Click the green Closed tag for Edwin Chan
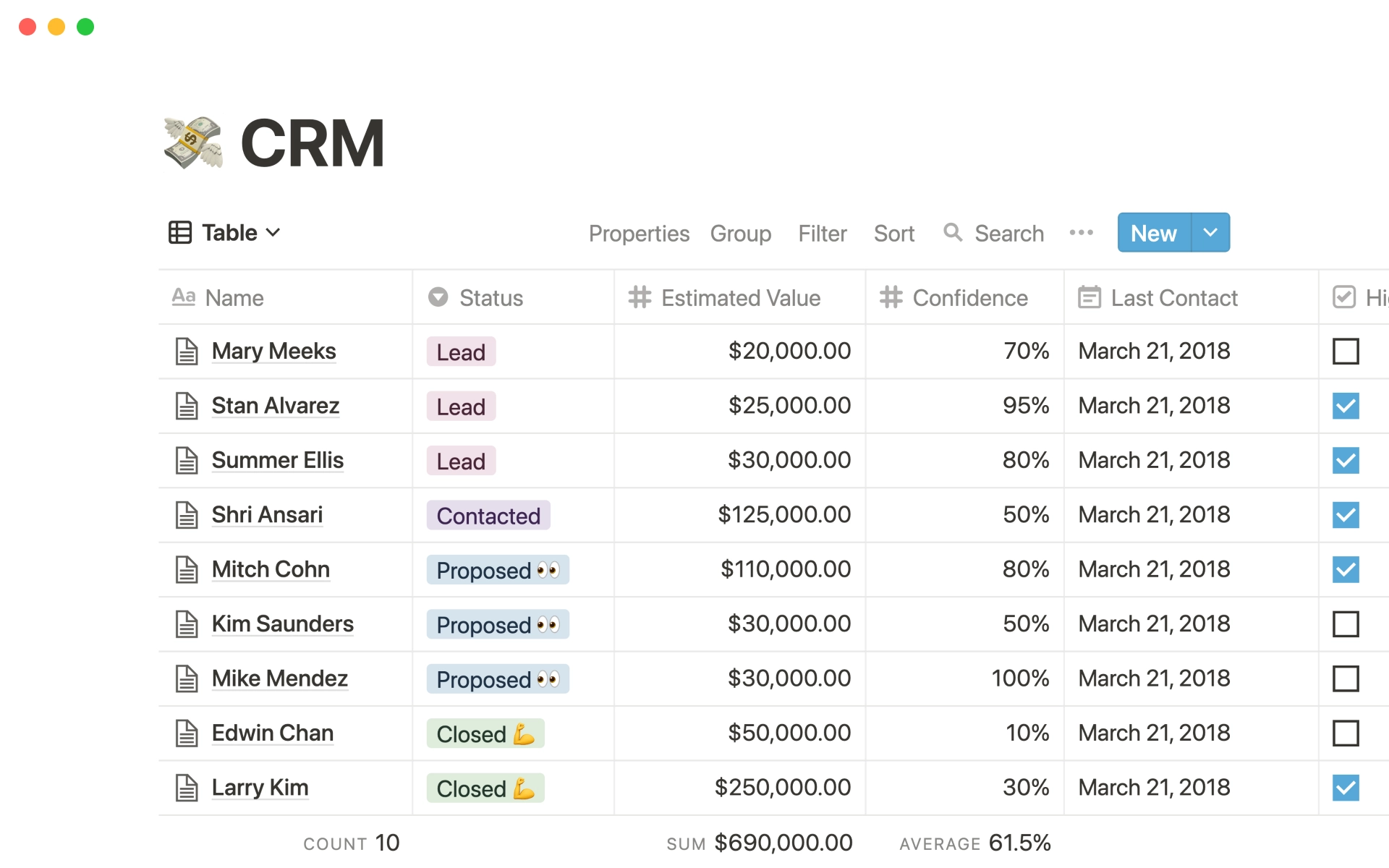 pyautogui.click(x=485, y=733)
